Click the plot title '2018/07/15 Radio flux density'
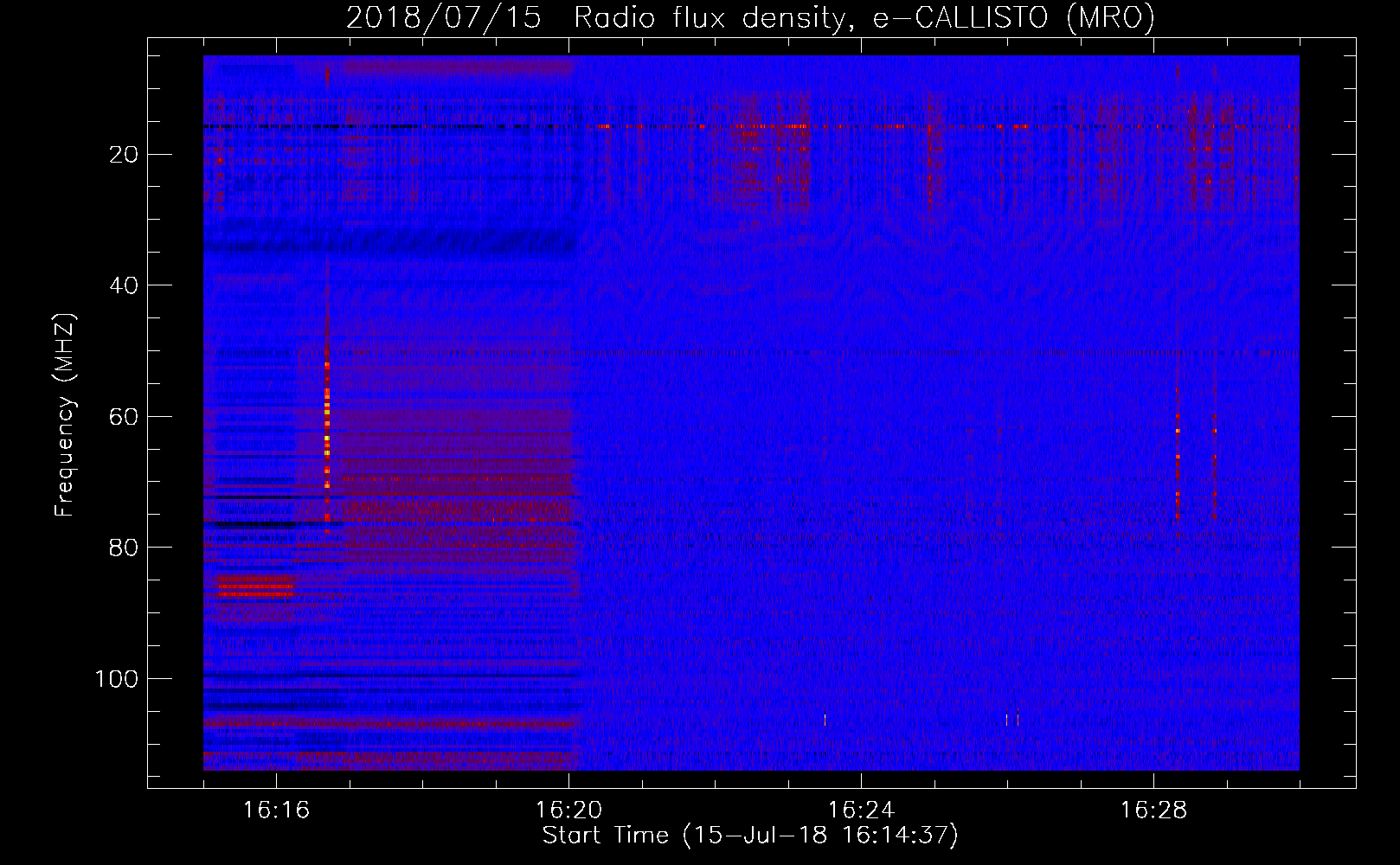Screen dimensions: 1400x865 [x=750, y=17]
